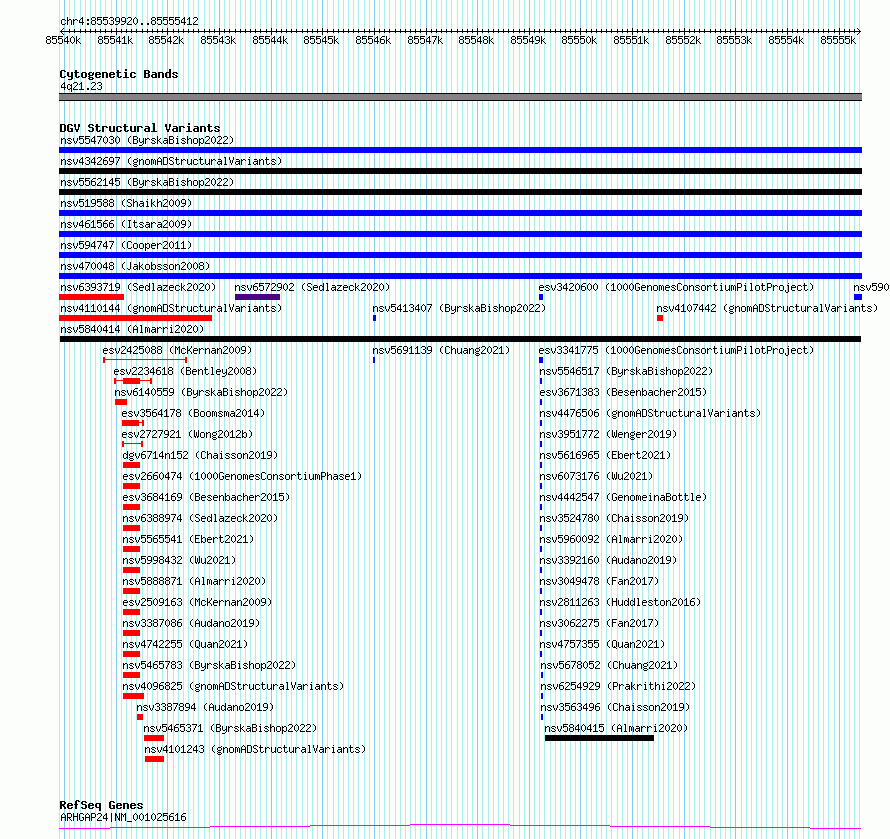
Task: Open nsv3951772 (Wenger2019) label
Action: tap(608, 434)
